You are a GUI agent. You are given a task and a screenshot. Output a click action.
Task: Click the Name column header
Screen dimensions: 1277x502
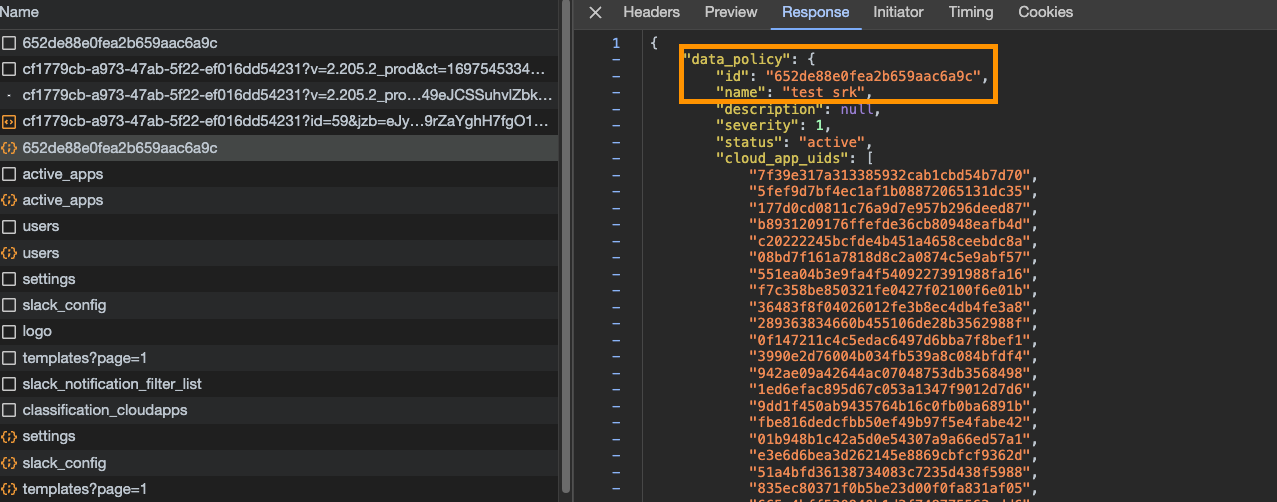[x=21, y=13]
